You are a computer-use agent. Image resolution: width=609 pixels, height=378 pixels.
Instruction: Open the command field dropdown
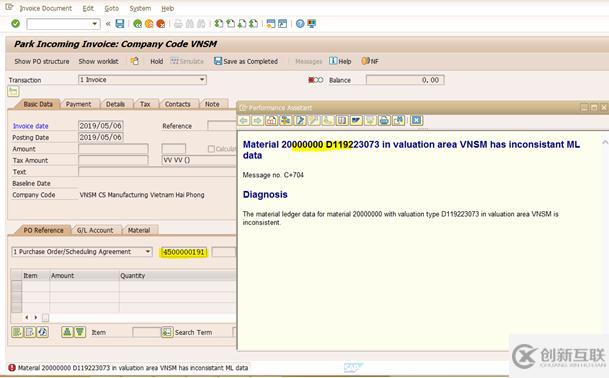coord(95,24)
